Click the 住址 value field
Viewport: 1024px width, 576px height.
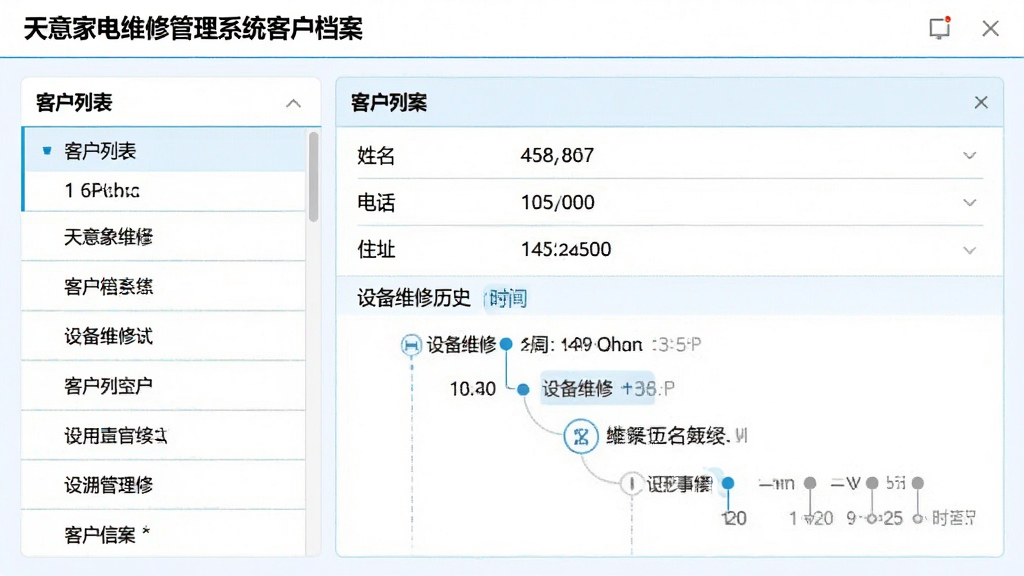566,249
